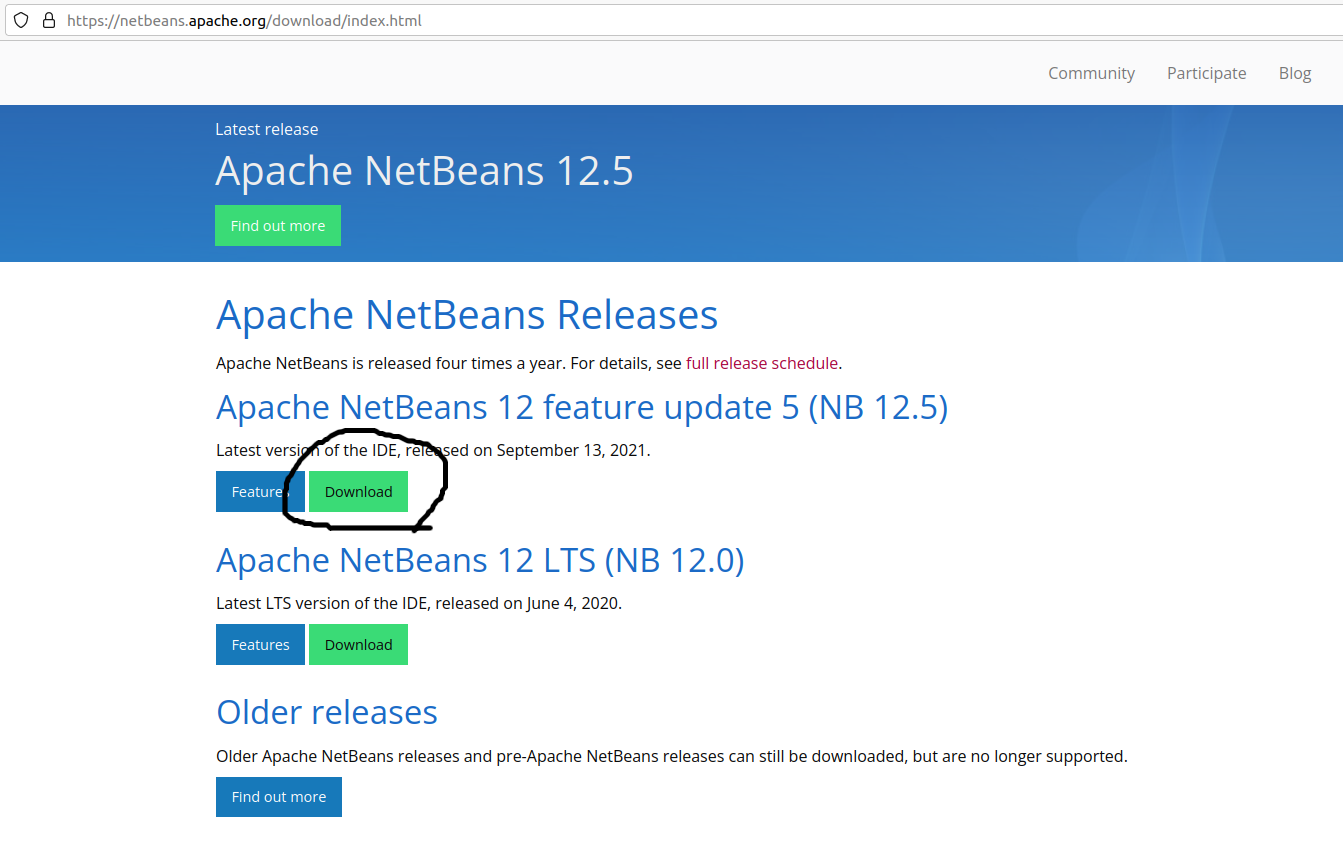Click the padlock site security icon
1343x843 pixels.
[x=48, y=20]
